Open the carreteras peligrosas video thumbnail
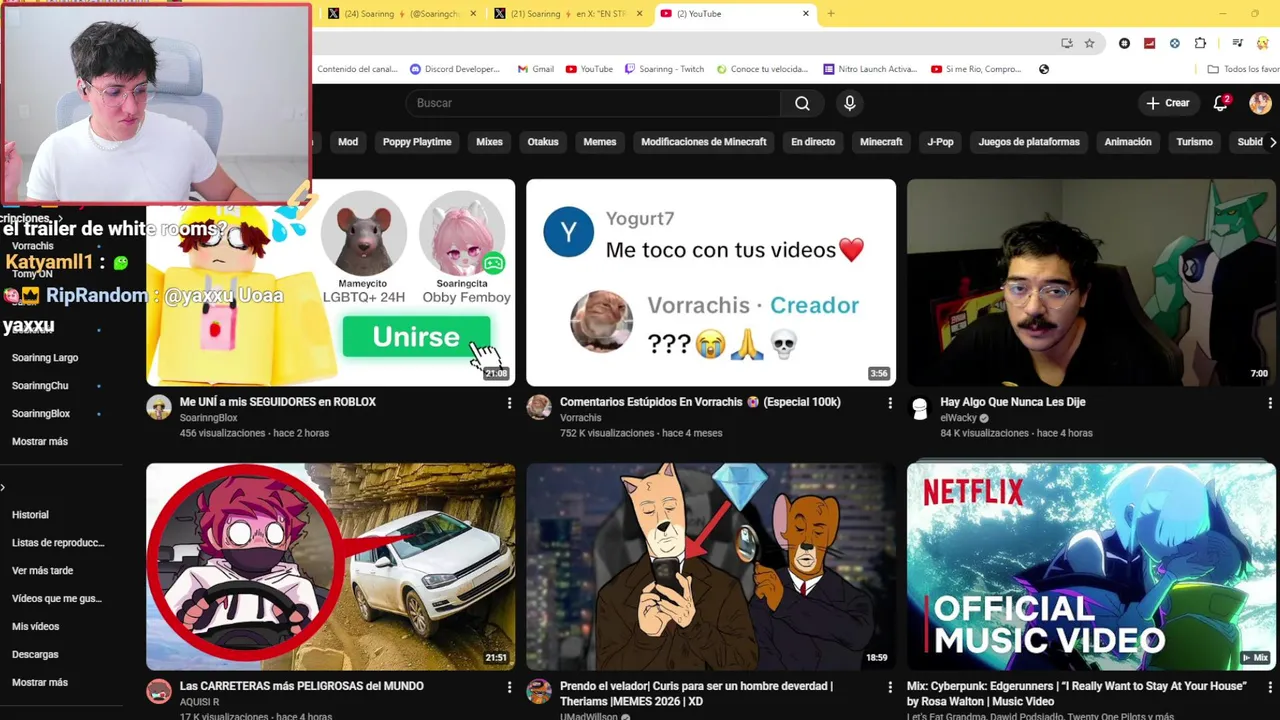The width and height of the screenshot is (1280, 720). pos(331,566)
